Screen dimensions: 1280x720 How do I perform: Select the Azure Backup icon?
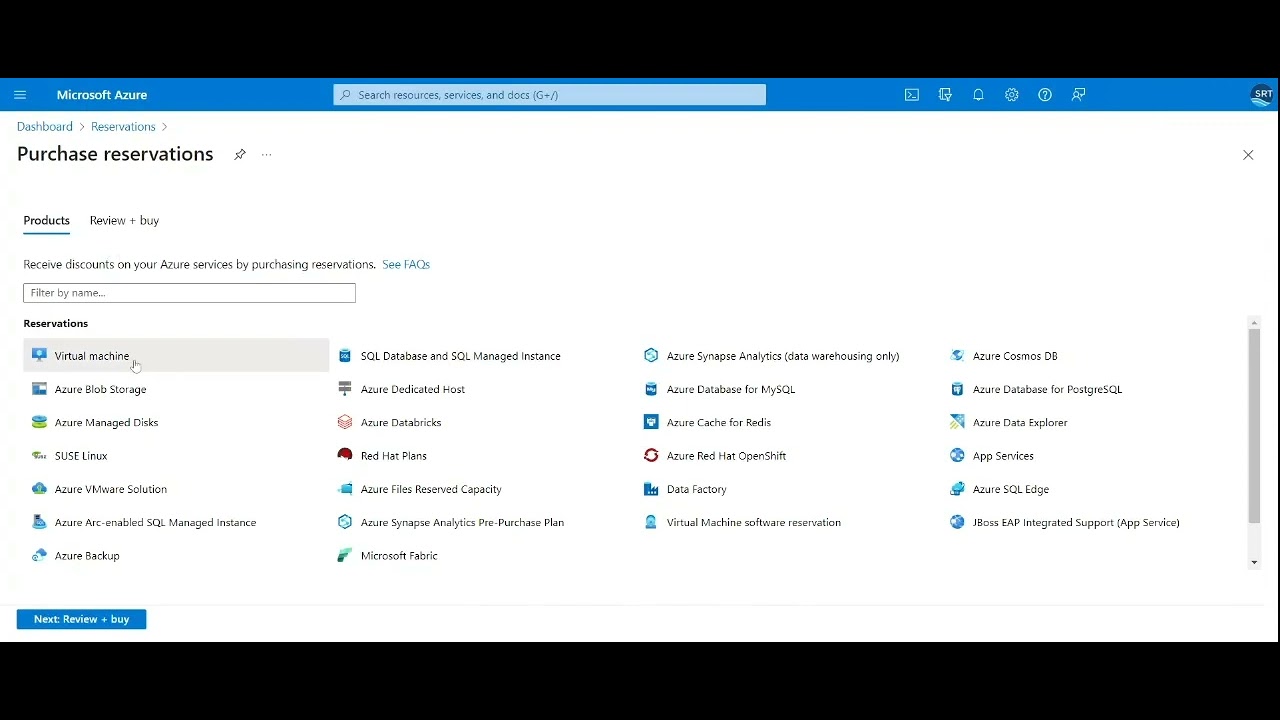pos(39,555)
